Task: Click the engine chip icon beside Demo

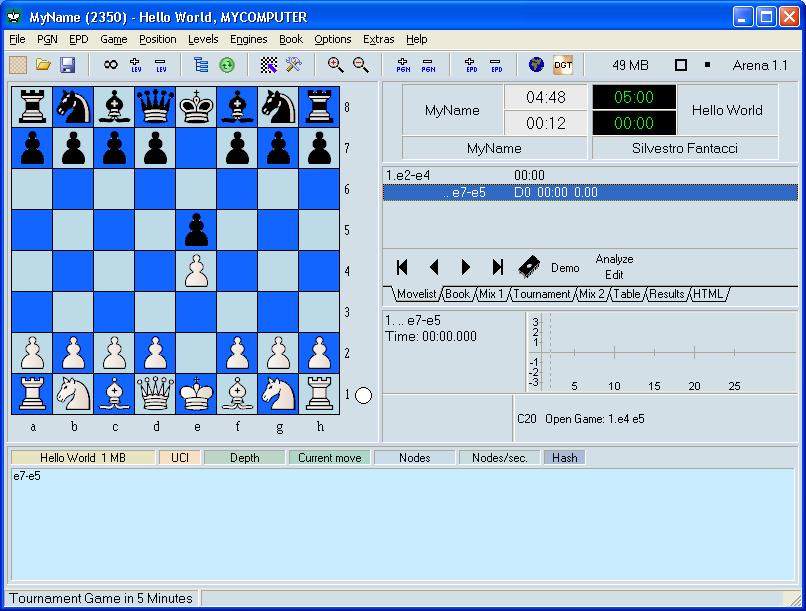Action: pos(530,267)
